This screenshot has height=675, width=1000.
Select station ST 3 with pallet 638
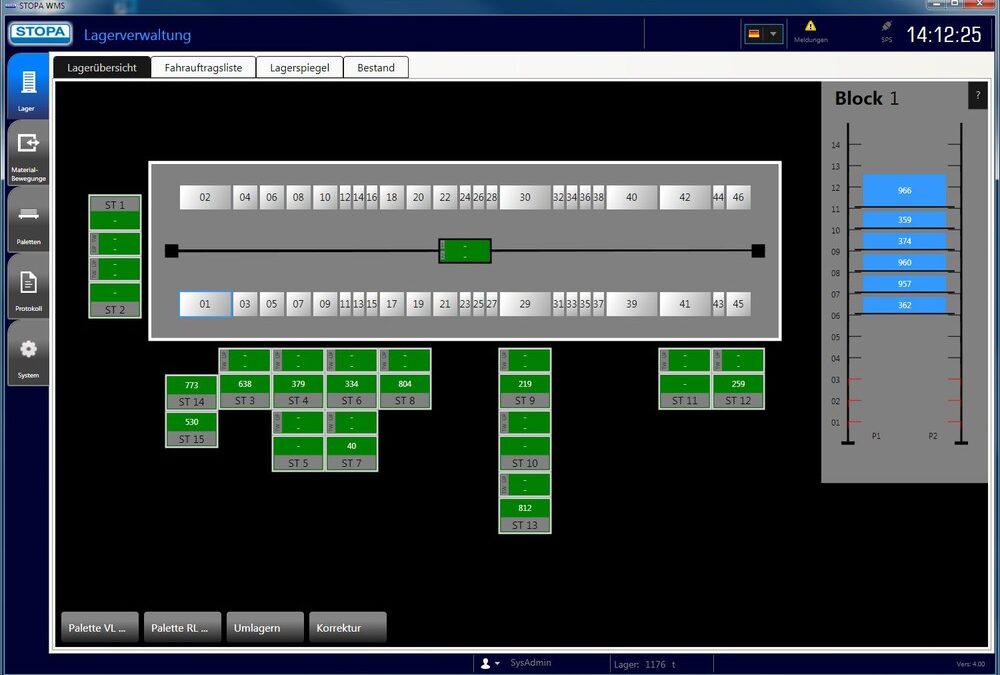coord(245,392)
